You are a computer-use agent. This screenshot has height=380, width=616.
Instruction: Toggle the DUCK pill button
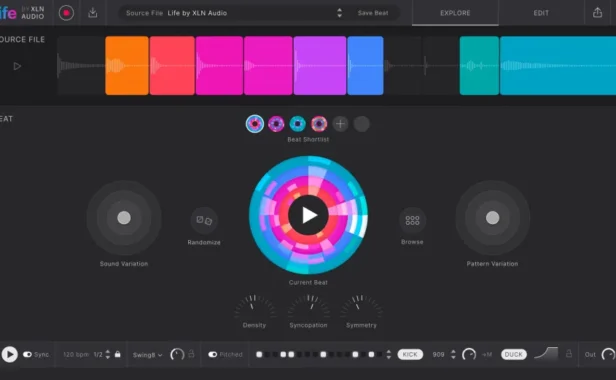[513, 354]
